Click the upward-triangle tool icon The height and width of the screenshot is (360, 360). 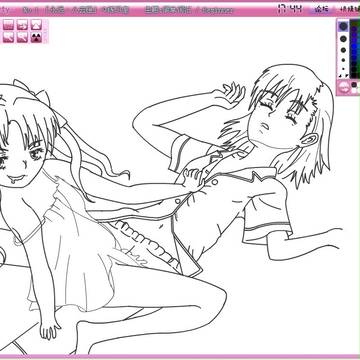click(36, 25)
